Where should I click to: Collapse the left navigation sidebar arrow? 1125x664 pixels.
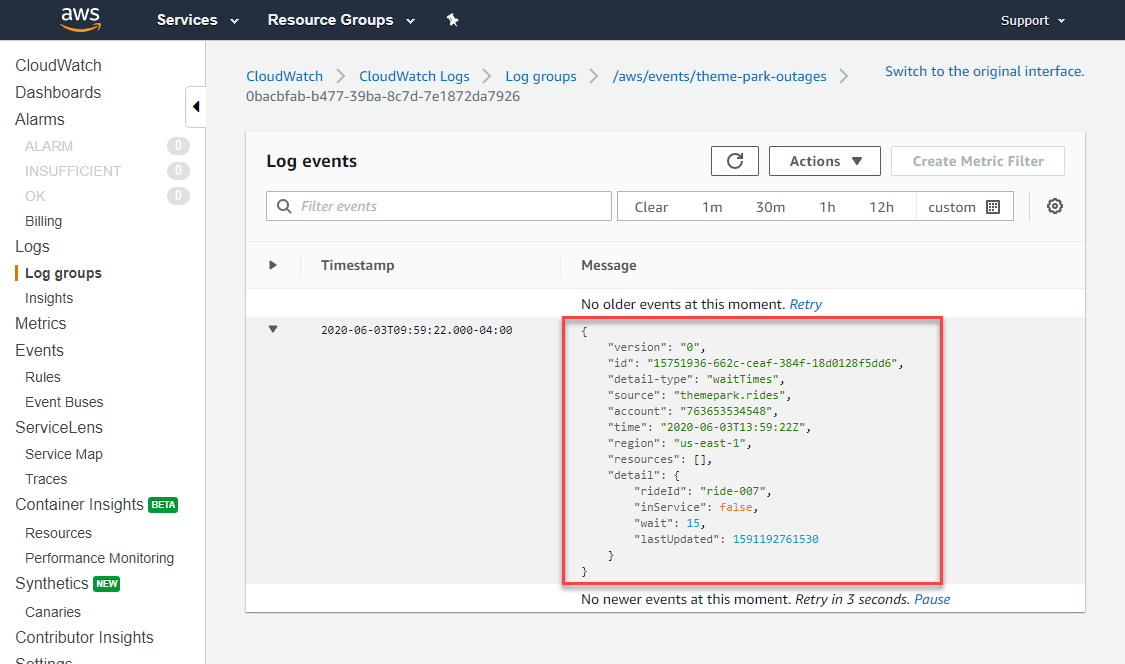[x=196, y=107]
